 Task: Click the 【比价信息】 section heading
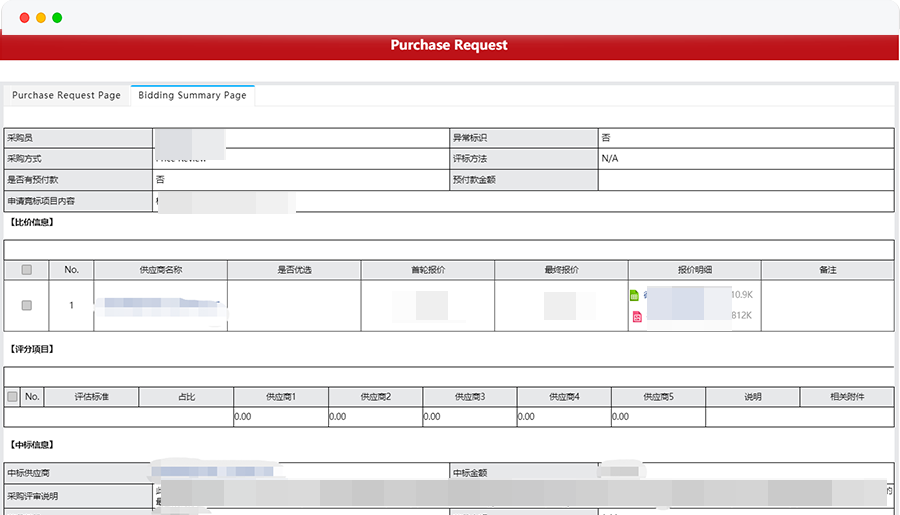32,222
